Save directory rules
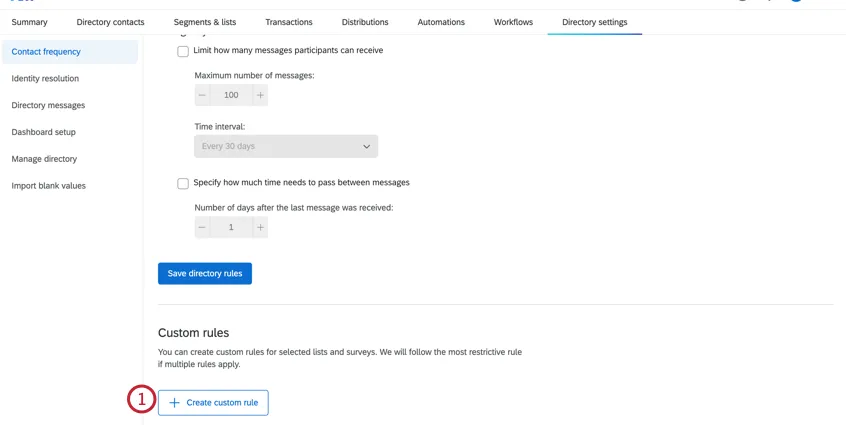Viewport: 846px width, 425px height. tap(205, 274)
